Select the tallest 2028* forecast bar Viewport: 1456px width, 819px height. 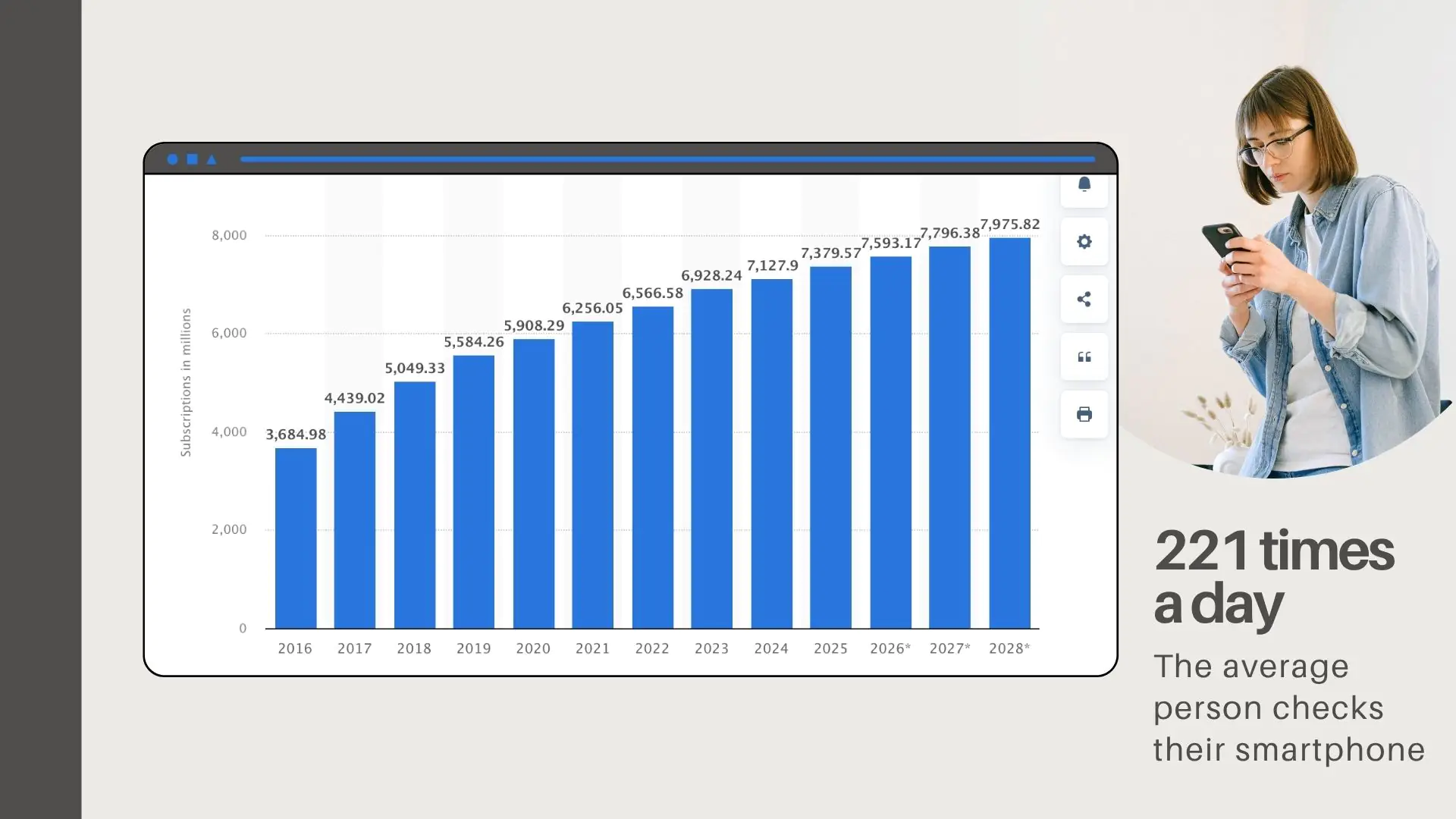tap(1009, 432)
